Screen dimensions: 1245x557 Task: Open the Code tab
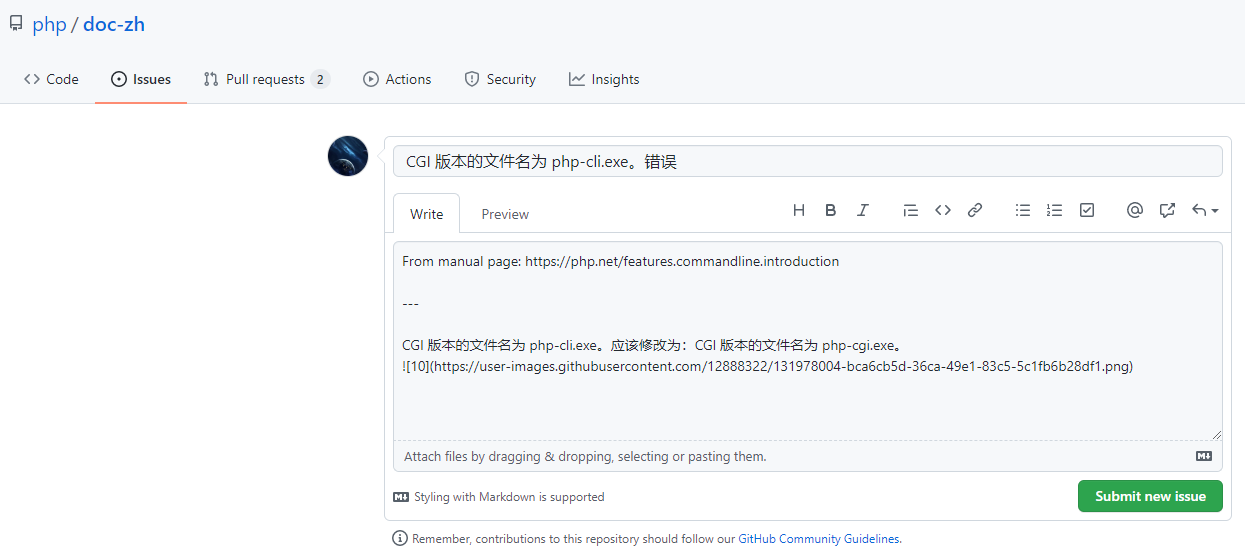51,79
